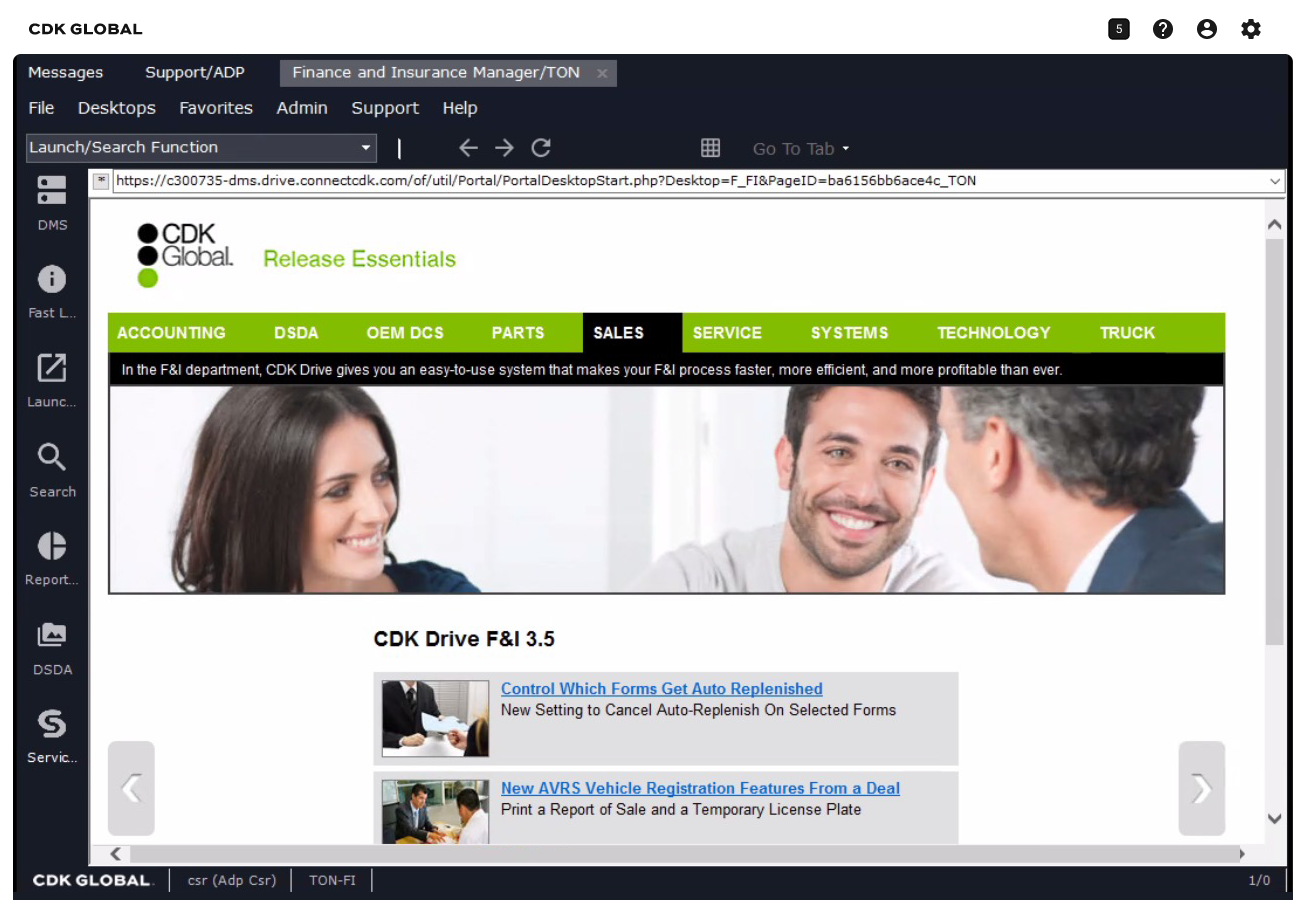Image resolution: width=1308 pixels, height=900 pixels.
Task: Go forward with the right arrow
Action: coord(504,148)
